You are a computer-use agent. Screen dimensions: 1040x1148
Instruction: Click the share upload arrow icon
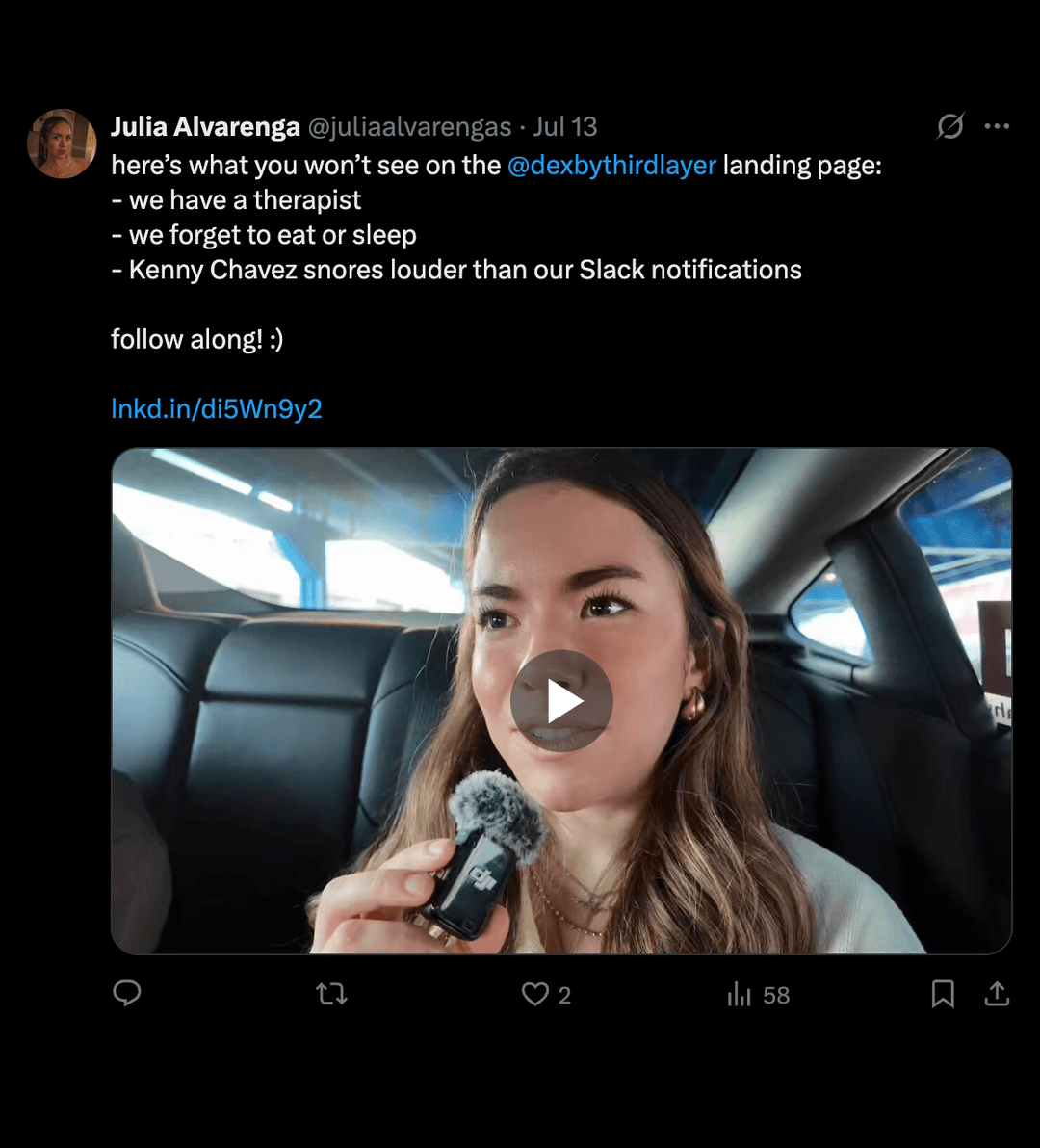[x=997, y=994]
